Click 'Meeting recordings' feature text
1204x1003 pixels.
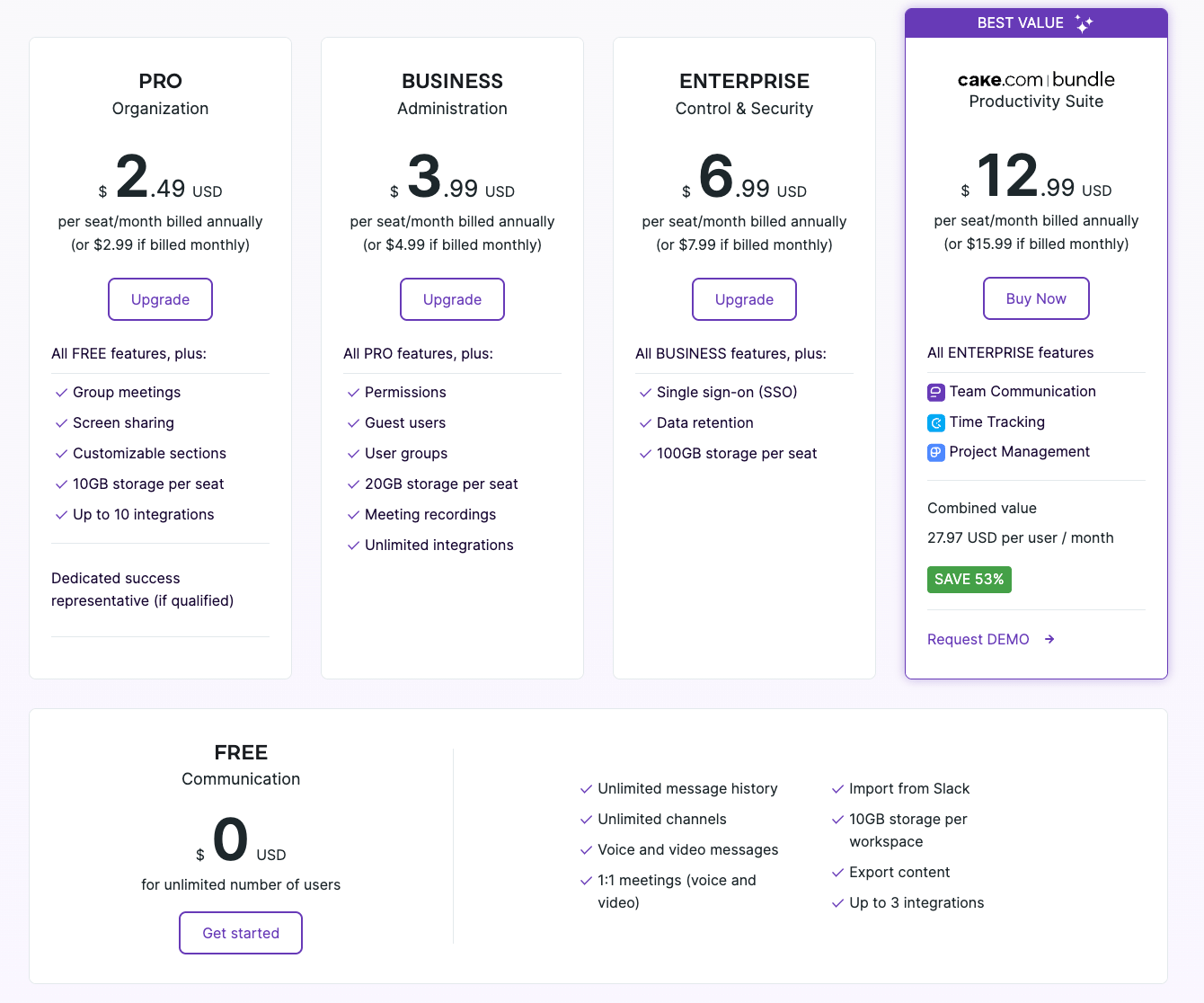(430, 515)
